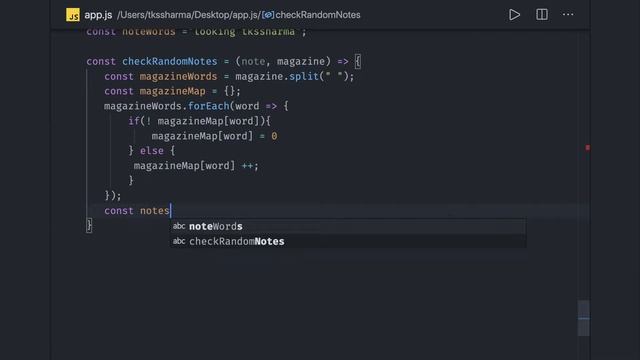Select the app.js tab title
Viewport: 640px width, 360px height.
(98, 15)
